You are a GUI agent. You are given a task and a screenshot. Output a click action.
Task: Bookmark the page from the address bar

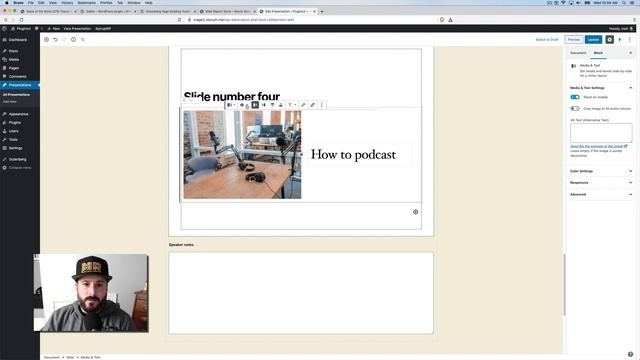[179, 20]
